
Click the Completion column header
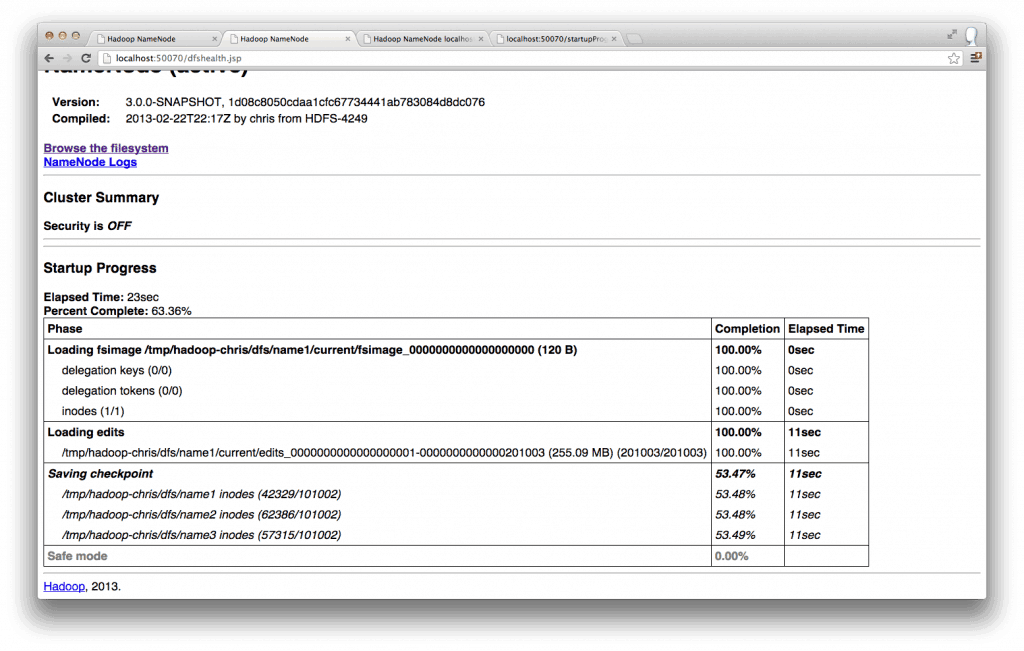click(747, 329)
